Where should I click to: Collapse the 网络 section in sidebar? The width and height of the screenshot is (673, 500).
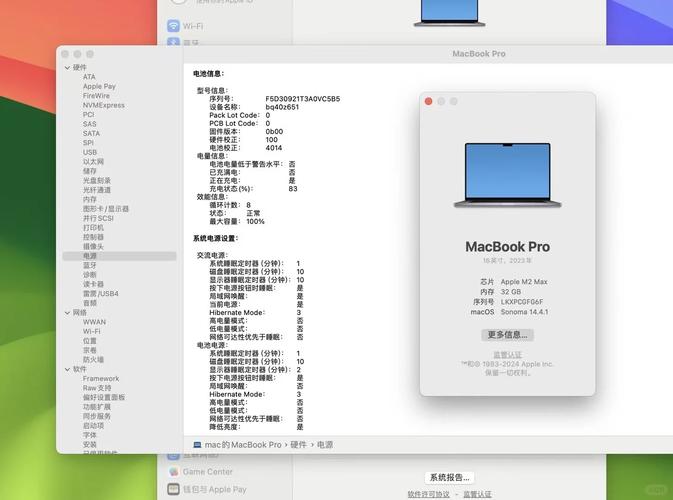point(67,312)
